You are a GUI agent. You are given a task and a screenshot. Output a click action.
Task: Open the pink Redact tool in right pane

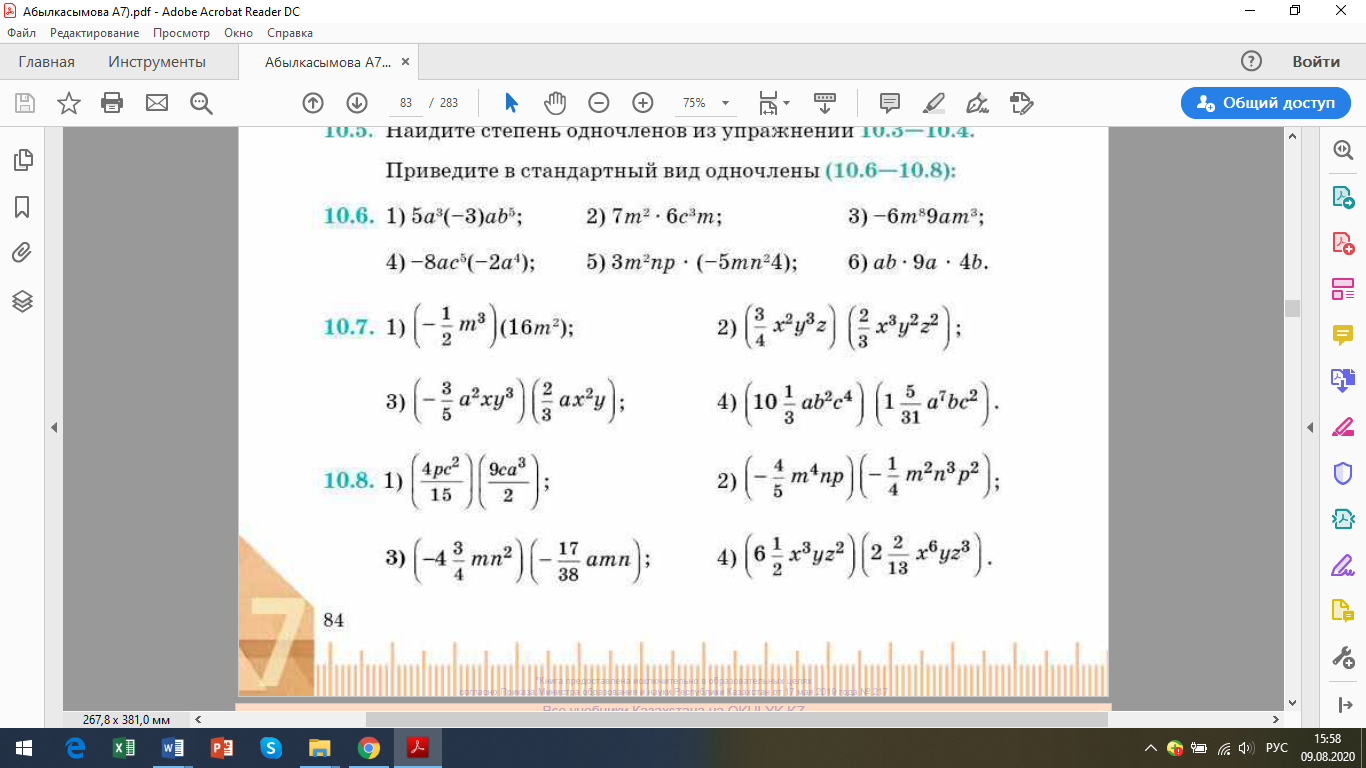tap(1342, 427)
